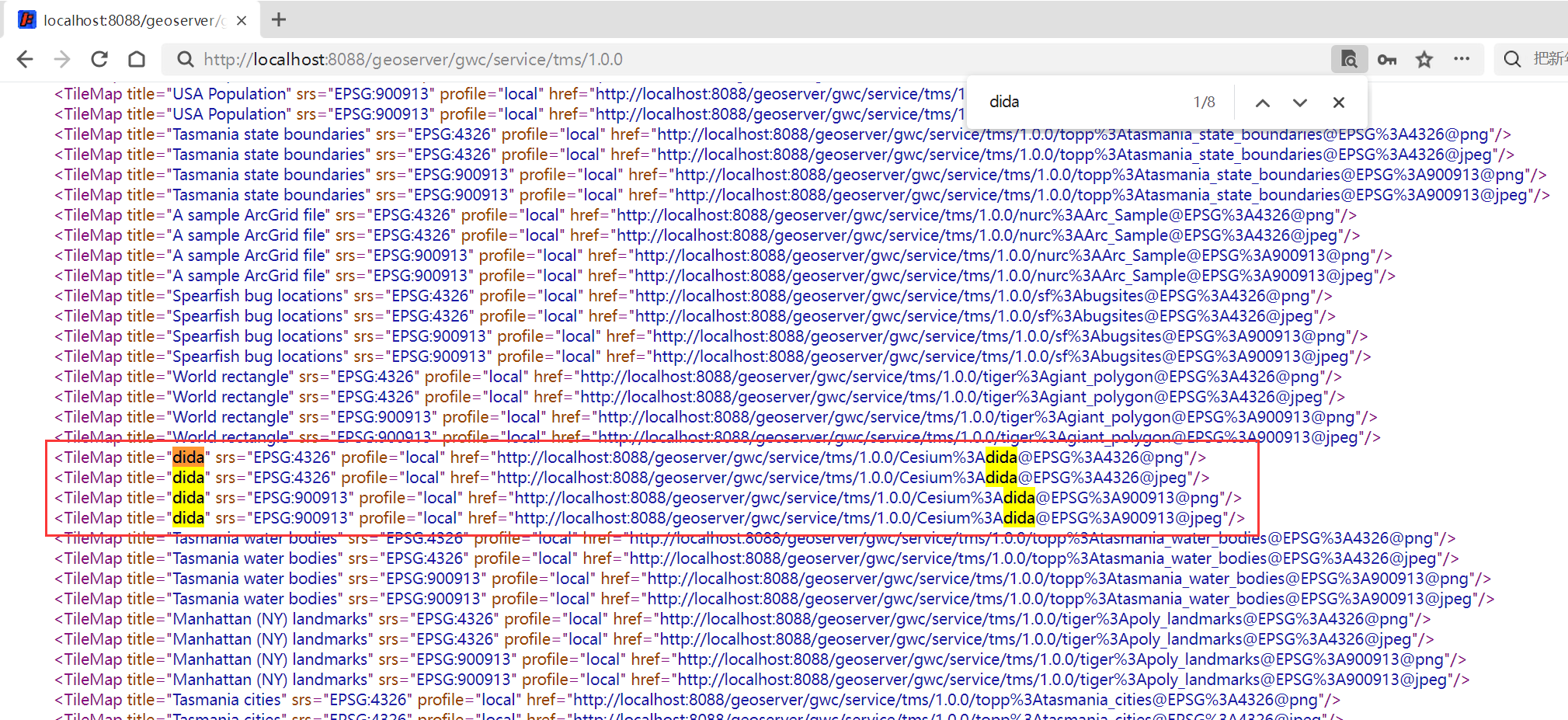The width and height of the screenshot is (1568, 720).
Task: Click orange highlighted 'dida' title in first row
Action: pyautogui.click(x=189, y=457)
